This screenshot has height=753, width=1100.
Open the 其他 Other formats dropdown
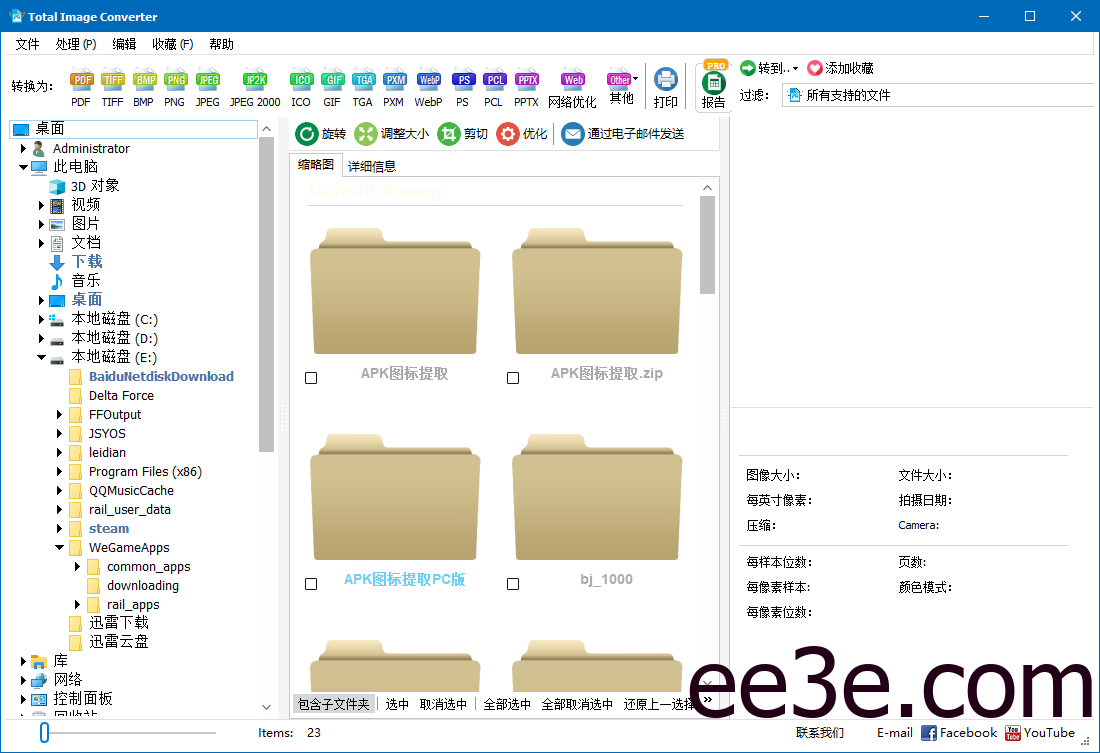621,80
